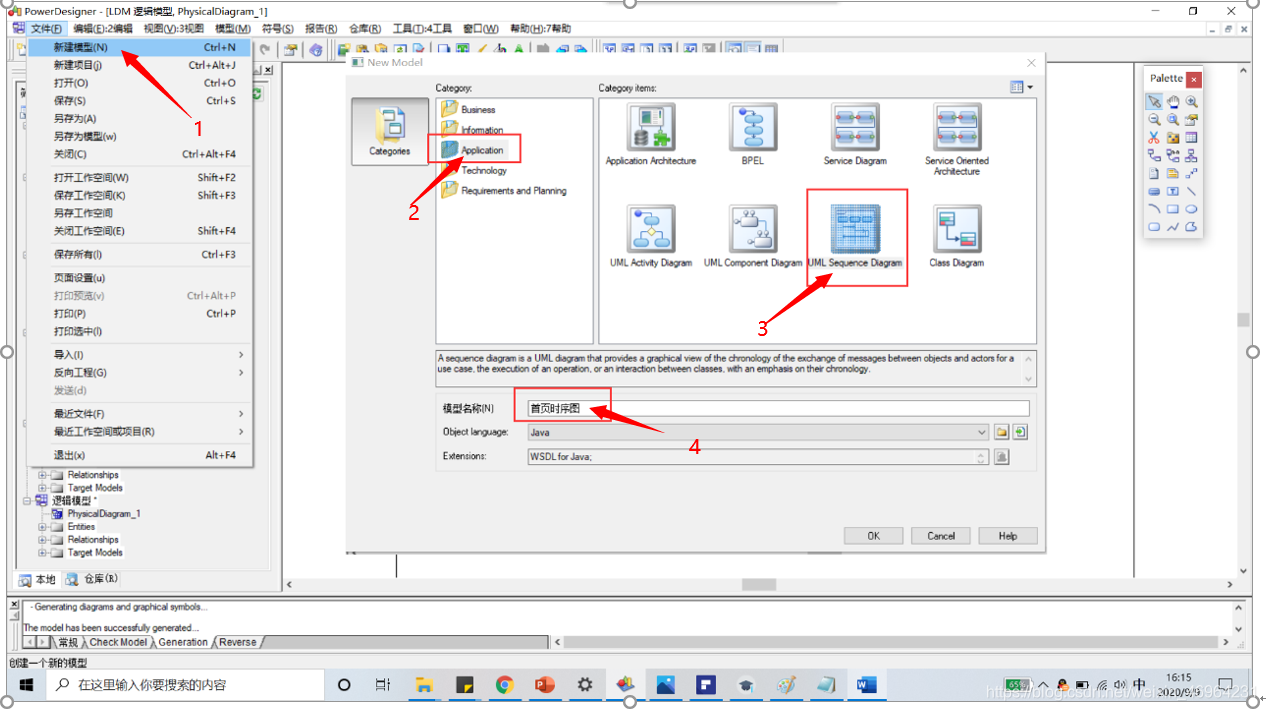Viewport: 1266px width, 711px height.
Task: Click the Extensions field
Action: pos(758,457)
